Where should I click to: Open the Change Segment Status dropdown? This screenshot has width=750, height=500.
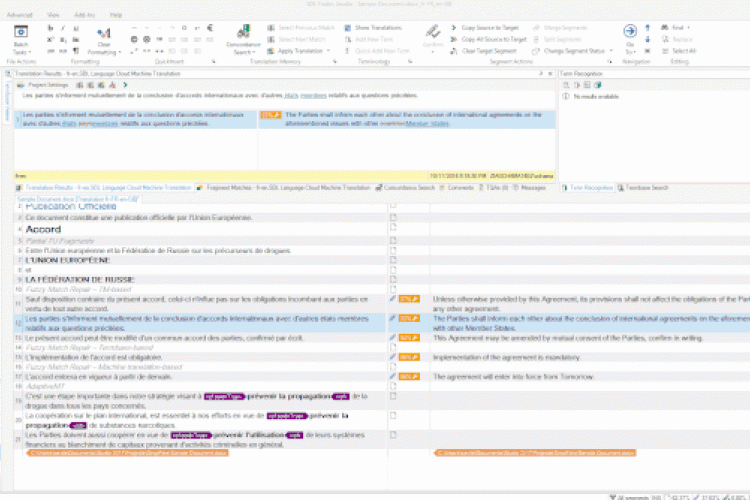coord(573,51)
